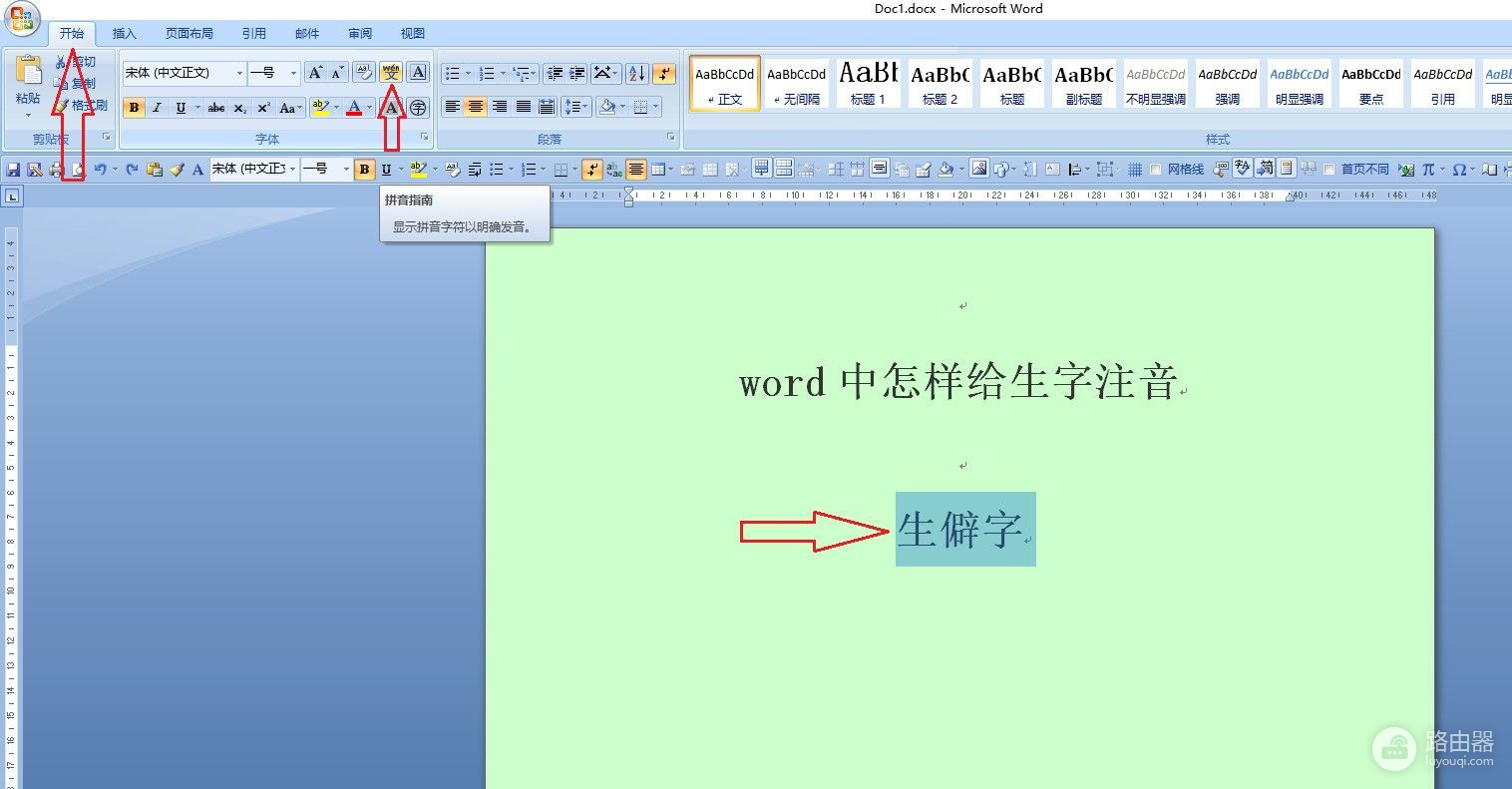
Task: Click the Save icon in quick toolbar
Action: coord(13,170)
